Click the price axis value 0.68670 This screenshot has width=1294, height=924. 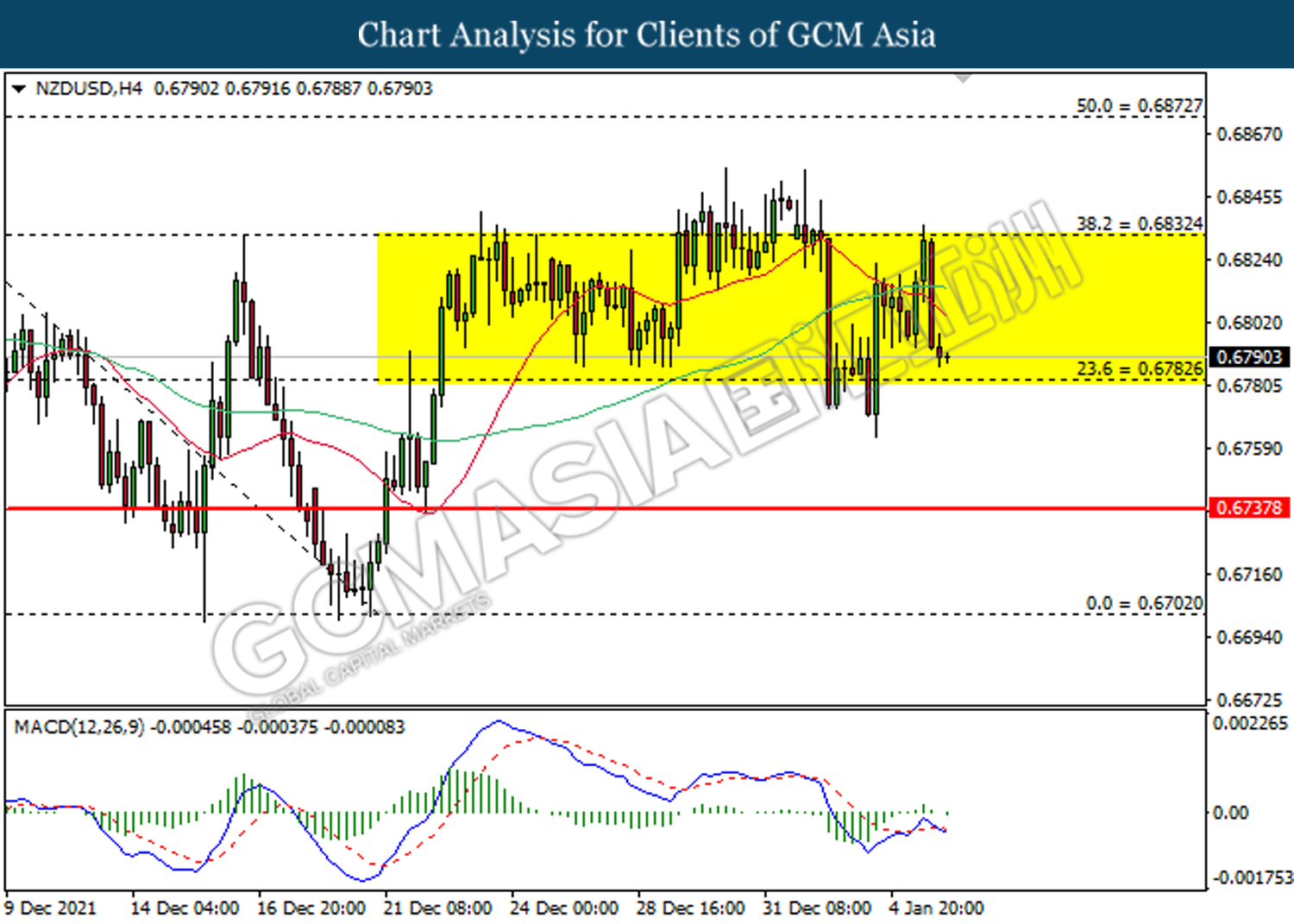[x=1249, y=135]
